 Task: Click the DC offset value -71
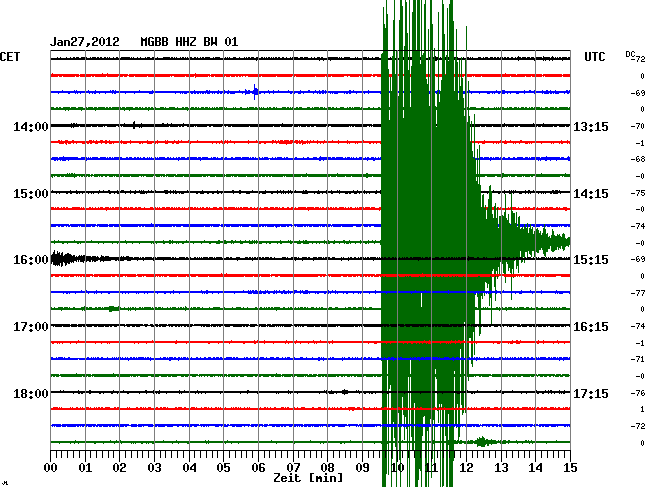[x=638, y=359]
